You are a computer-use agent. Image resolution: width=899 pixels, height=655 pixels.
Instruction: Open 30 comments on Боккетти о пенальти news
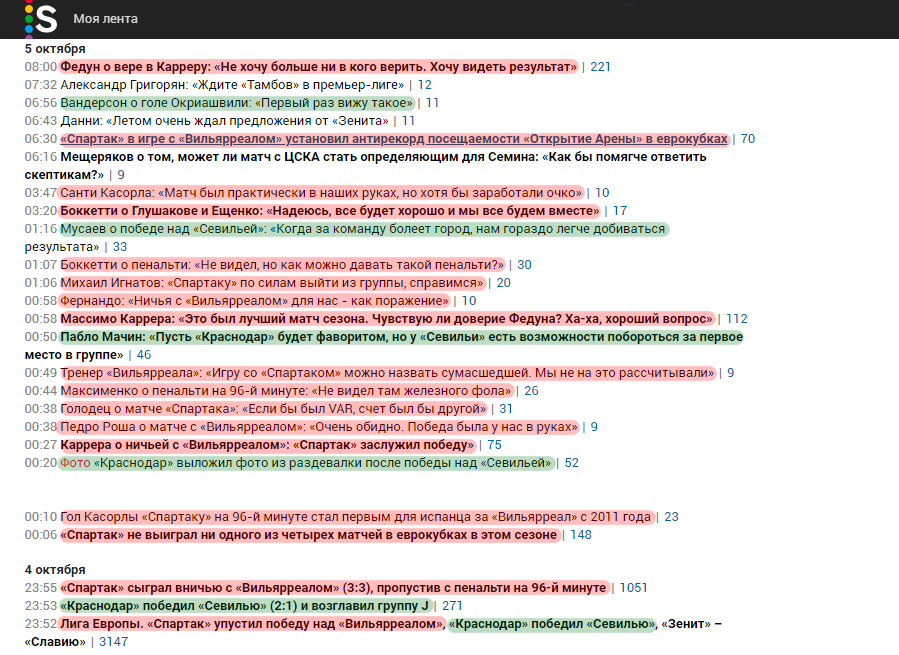point(524,265)
